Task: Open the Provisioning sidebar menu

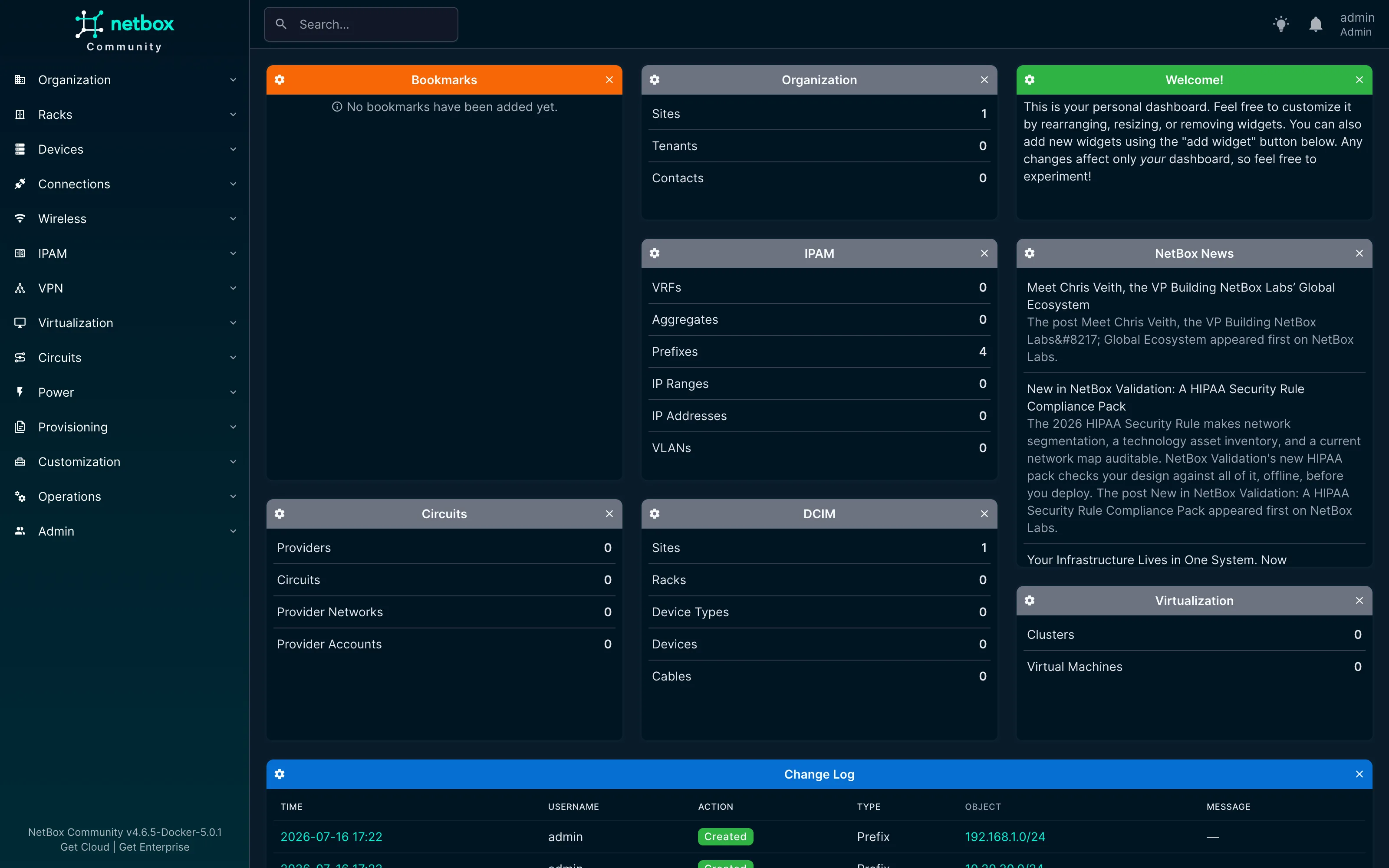Action: click(125, 427)
